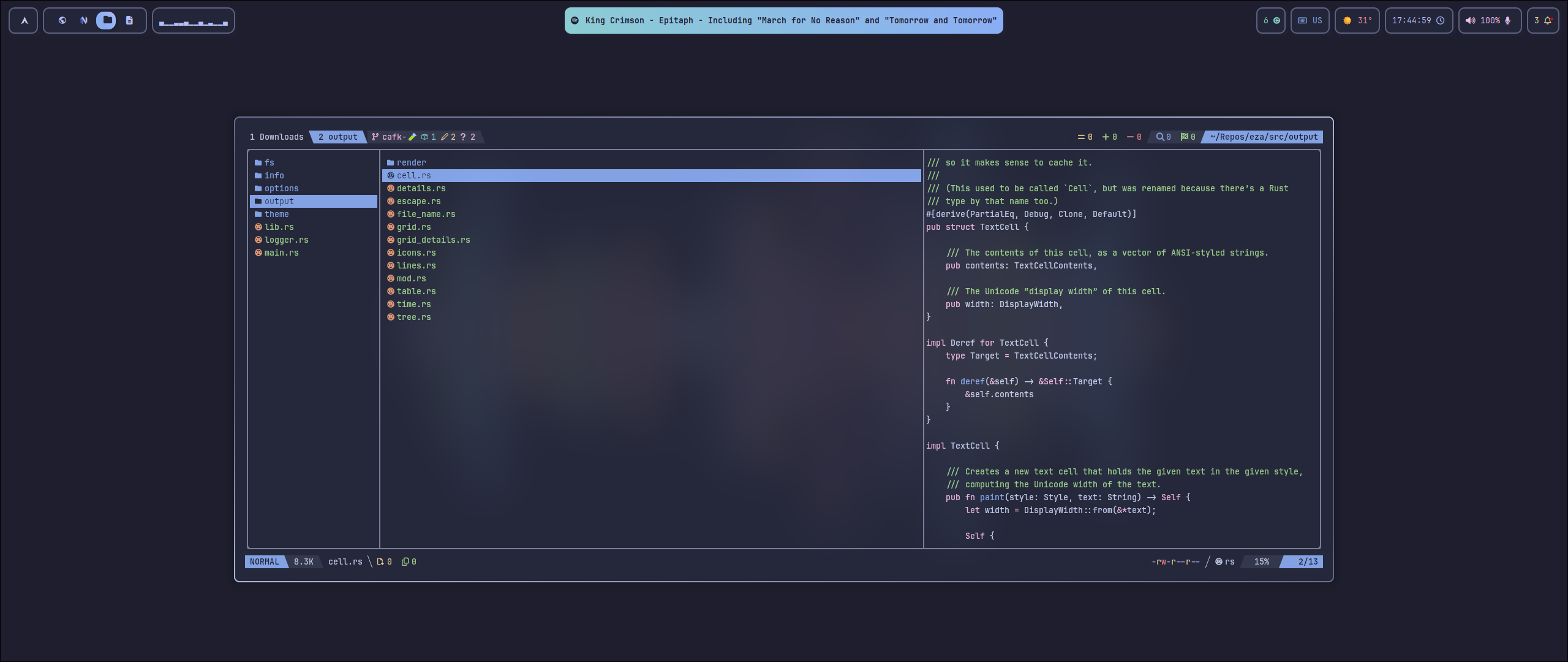
Task: Click the clock icon next to 17:44:59
Action: [x=1440, y=20]
